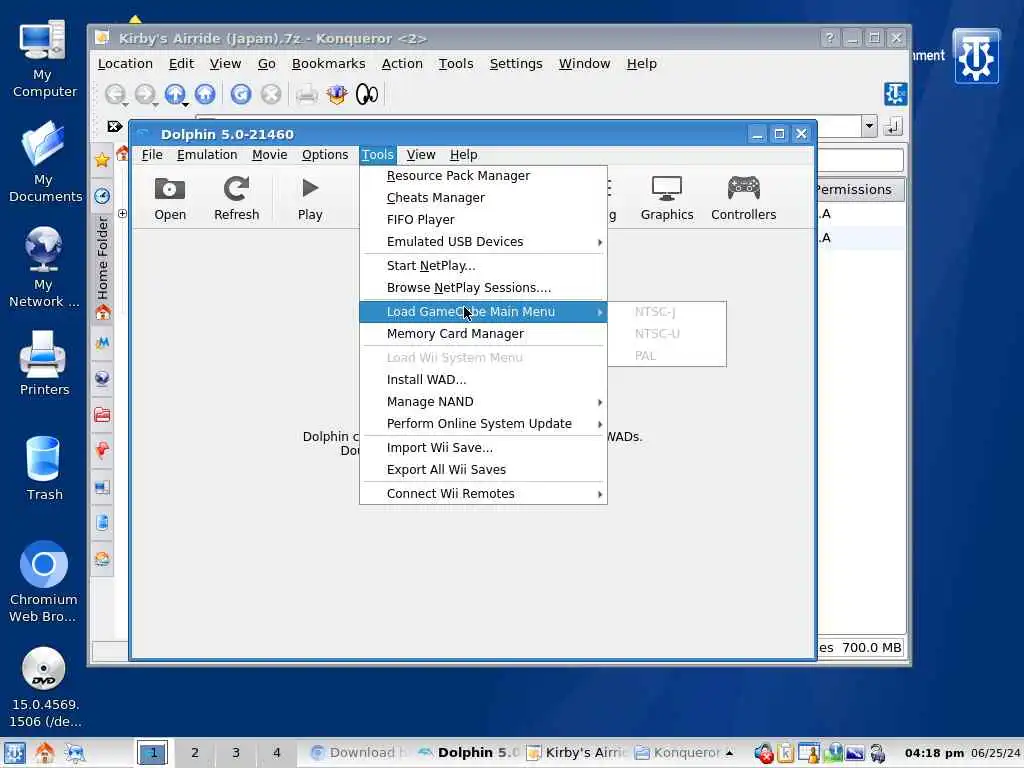1024x768 pixels.
Task: Open My Computer desktop icon
Action: [x=43, y=59]
